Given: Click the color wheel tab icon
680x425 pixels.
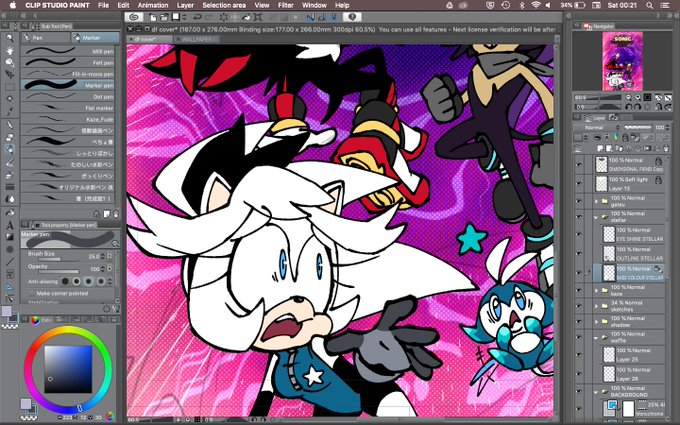Looking at the screenshot, I should [35, 320].
